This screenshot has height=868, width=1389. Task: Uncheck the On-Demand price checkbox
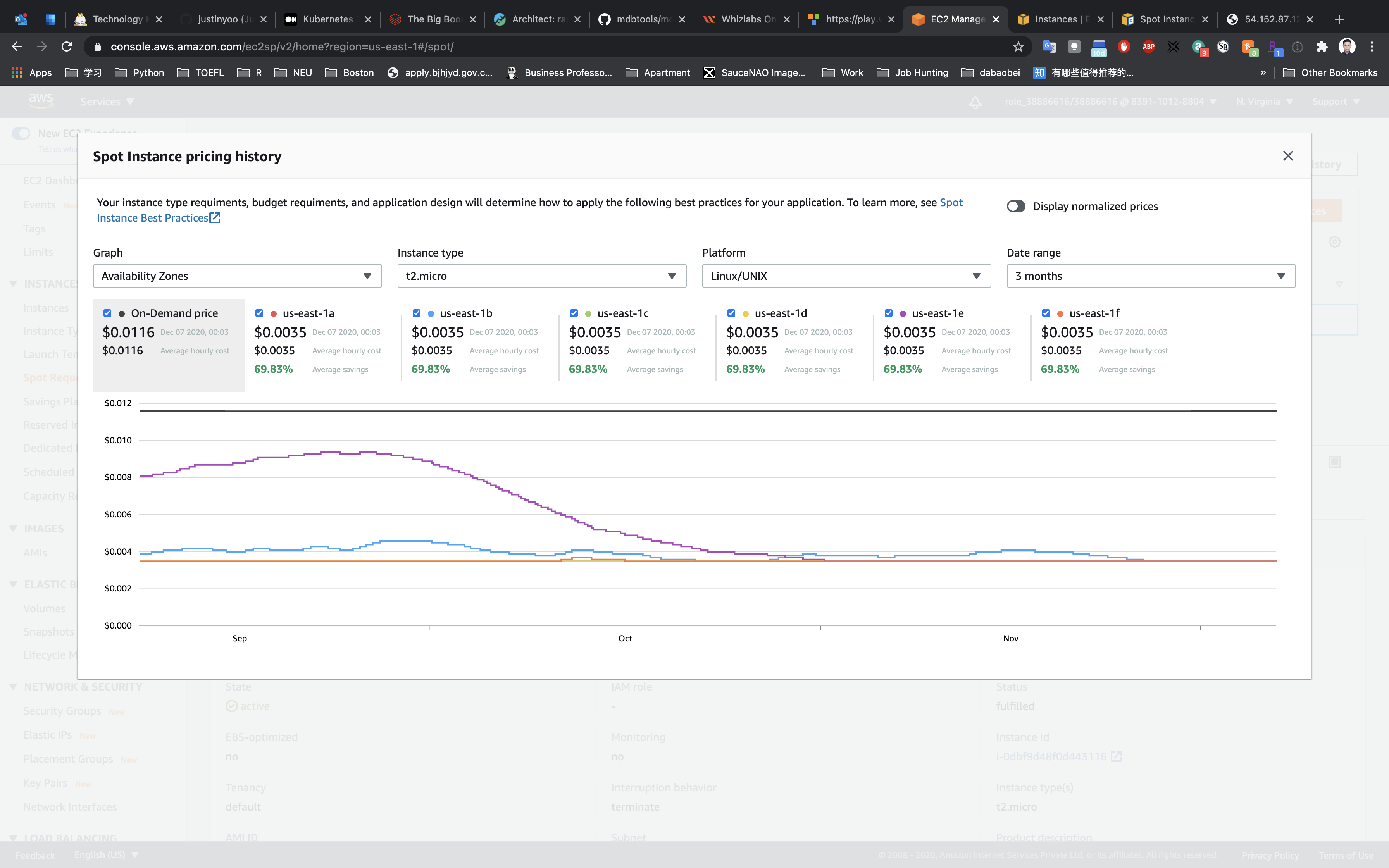tap(107, 313)
